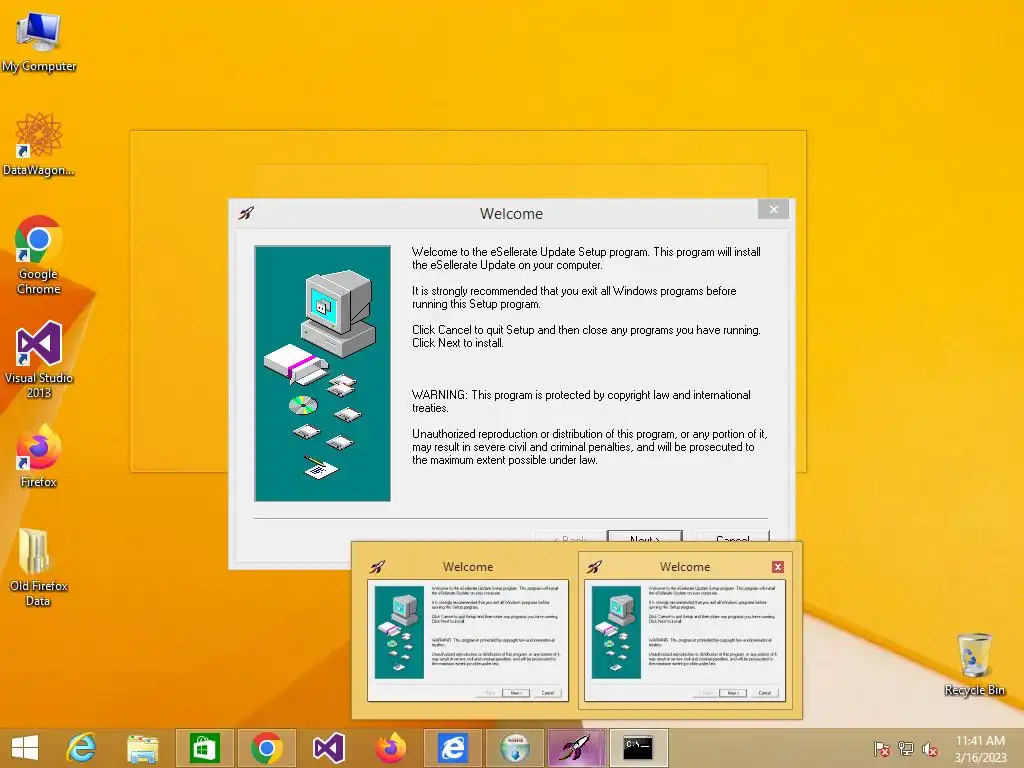Select the right Welcome window thumbnail preview
This screenshot has height=768, width=1024.
click(684, 630)
